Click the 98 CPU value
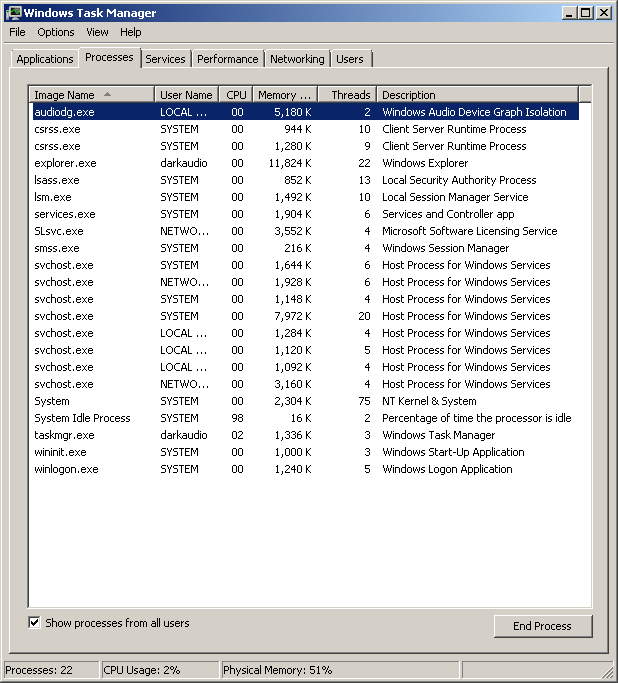 coord(237,418)
